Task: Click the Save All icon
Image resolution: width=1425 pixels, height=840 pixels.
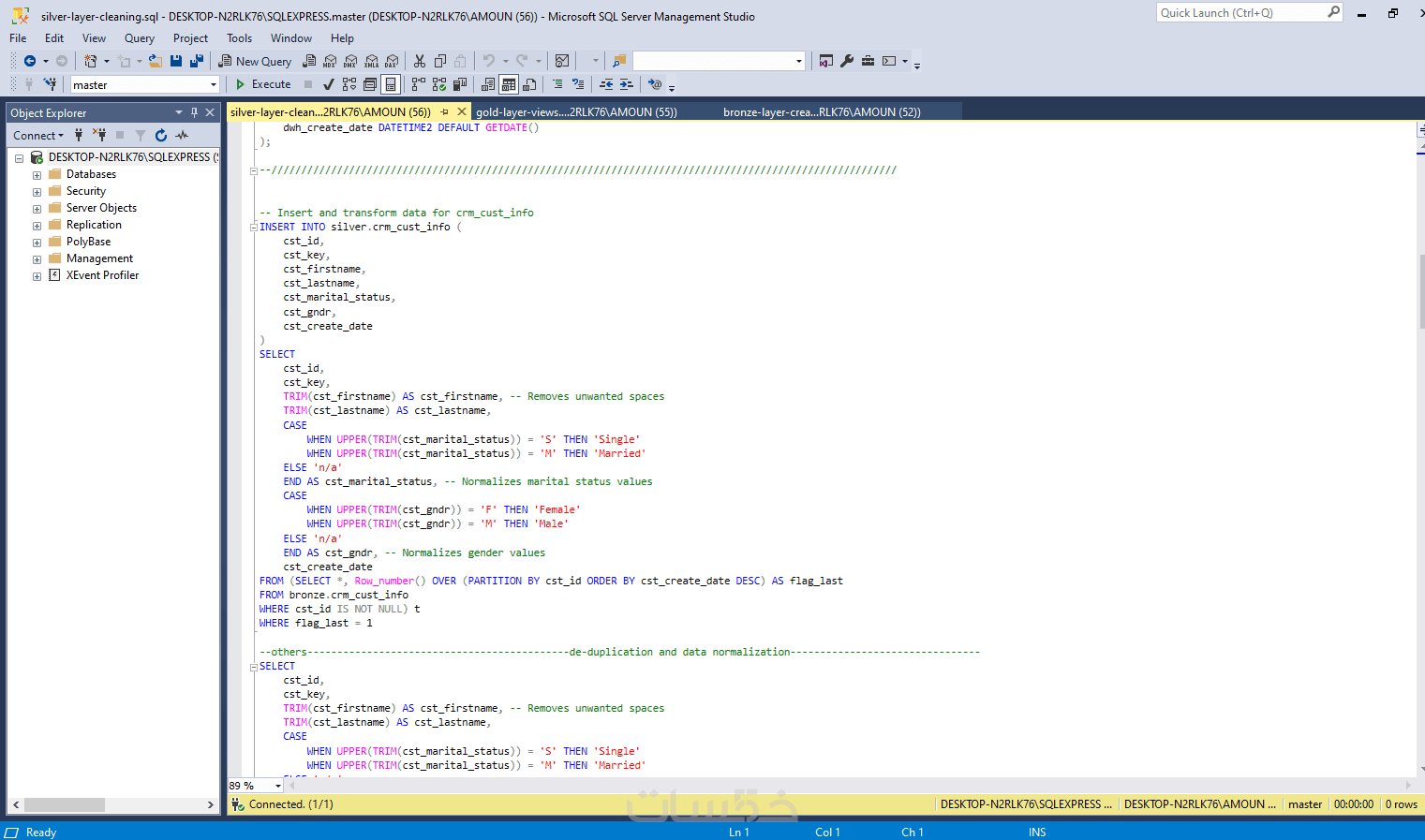Action: 197,61
